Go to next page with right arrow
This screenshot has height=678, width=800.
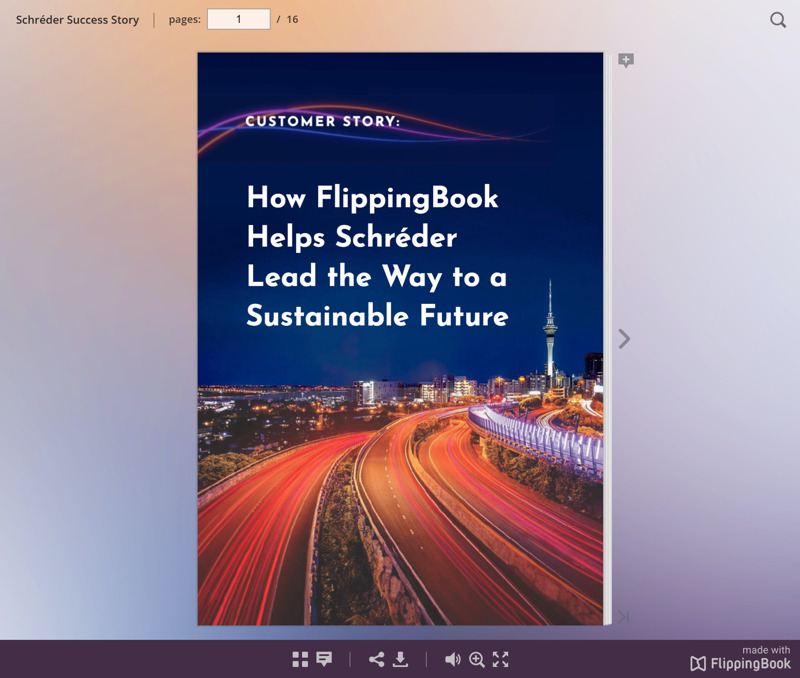point(624,339)
